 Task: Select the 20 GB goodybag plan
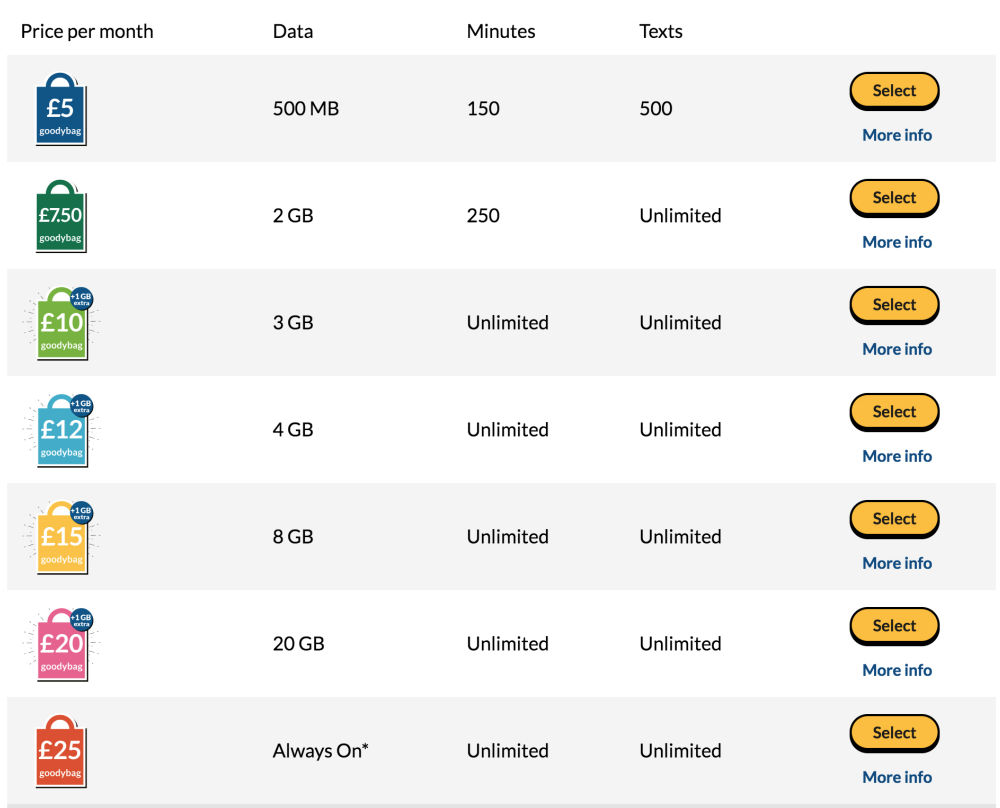[894, 627]
